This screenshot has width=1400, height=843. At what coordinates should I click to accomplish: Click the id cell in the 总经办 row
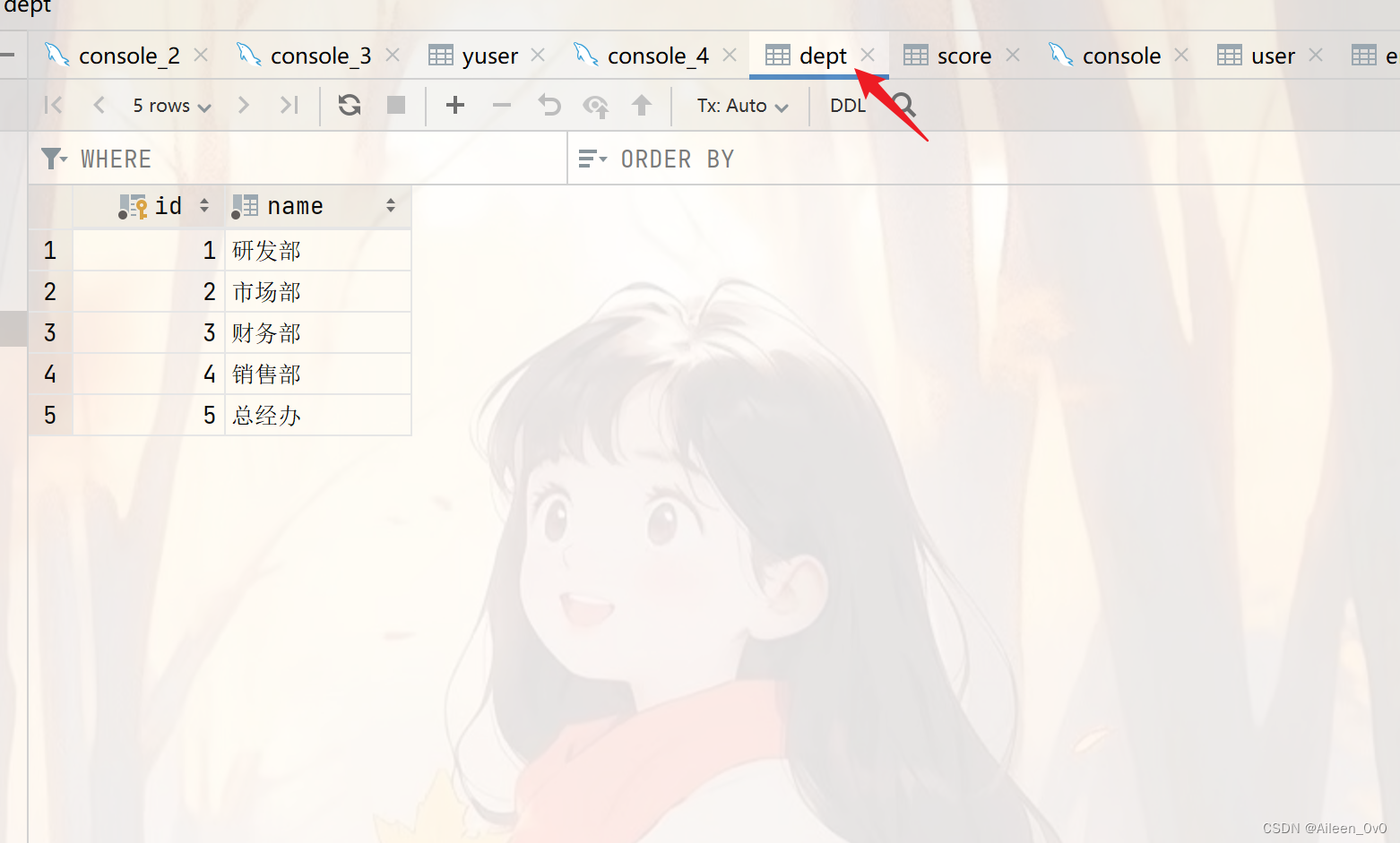coord(149,416)
